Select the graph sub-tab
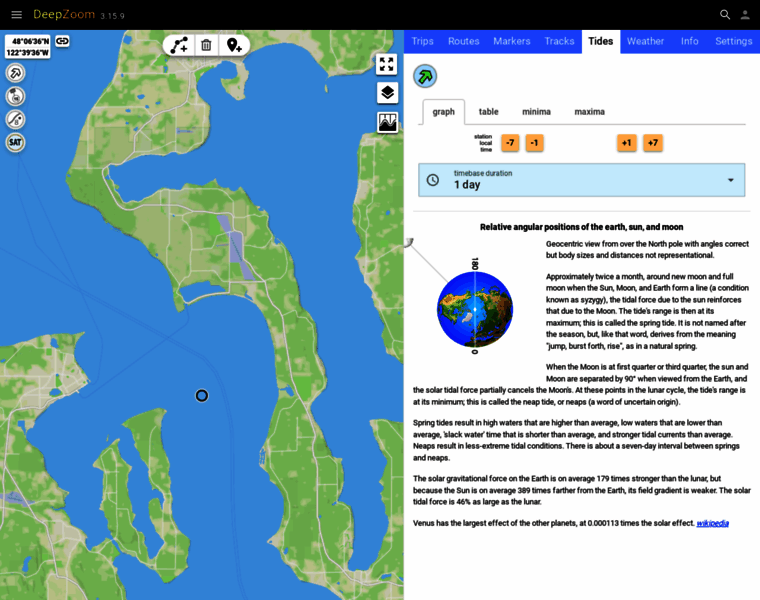Image resolution: width=760 pixels, height=600 pixels. (443, 112)
